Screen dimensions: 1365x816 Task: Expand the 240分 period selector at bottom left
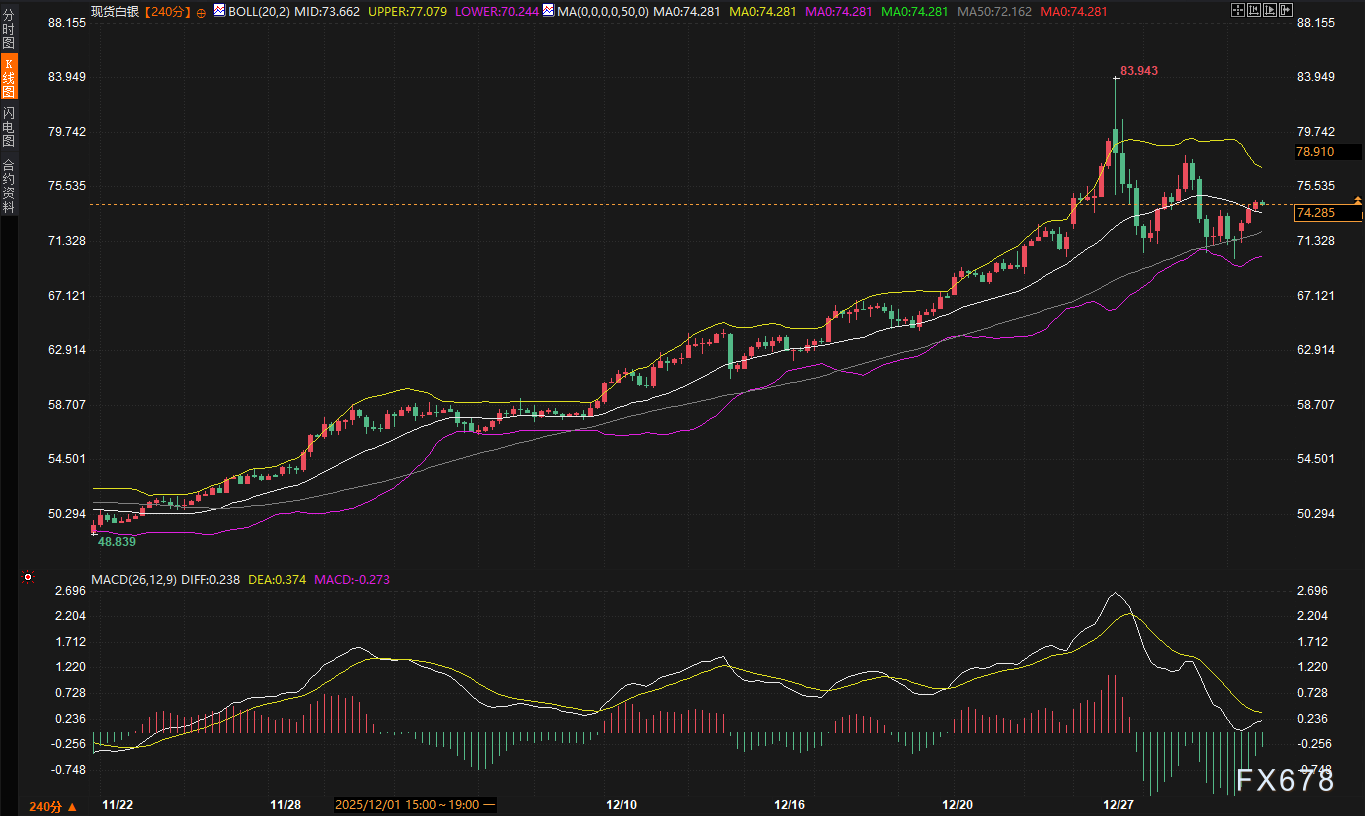(52, 806)
